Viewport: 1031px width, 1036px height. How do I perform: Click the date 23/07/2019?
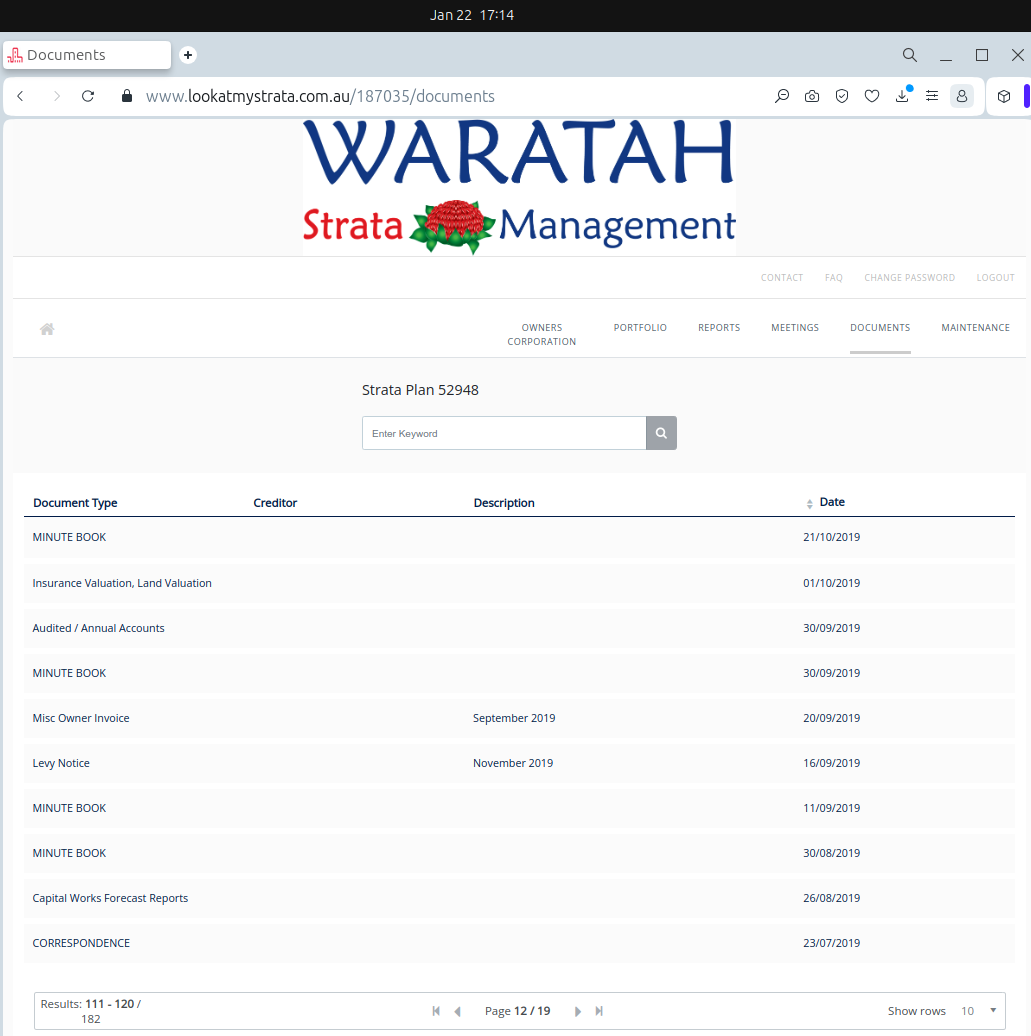pos(831,943)
